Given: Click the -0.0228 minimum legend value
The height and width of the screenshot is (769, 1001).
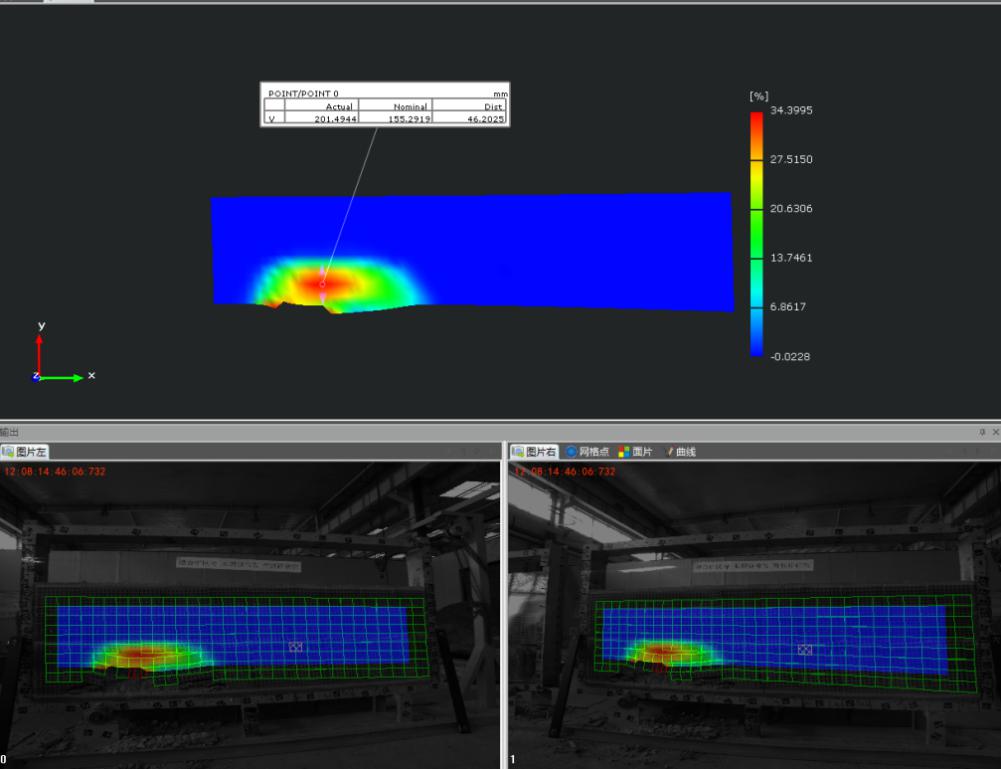Looking at the screenshot, I should pos(790,356).
